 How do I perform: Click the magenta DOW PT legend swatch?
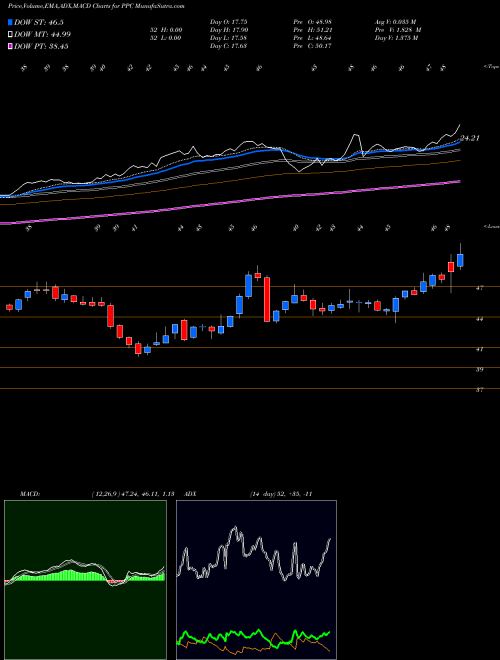[x=10, y=46]
